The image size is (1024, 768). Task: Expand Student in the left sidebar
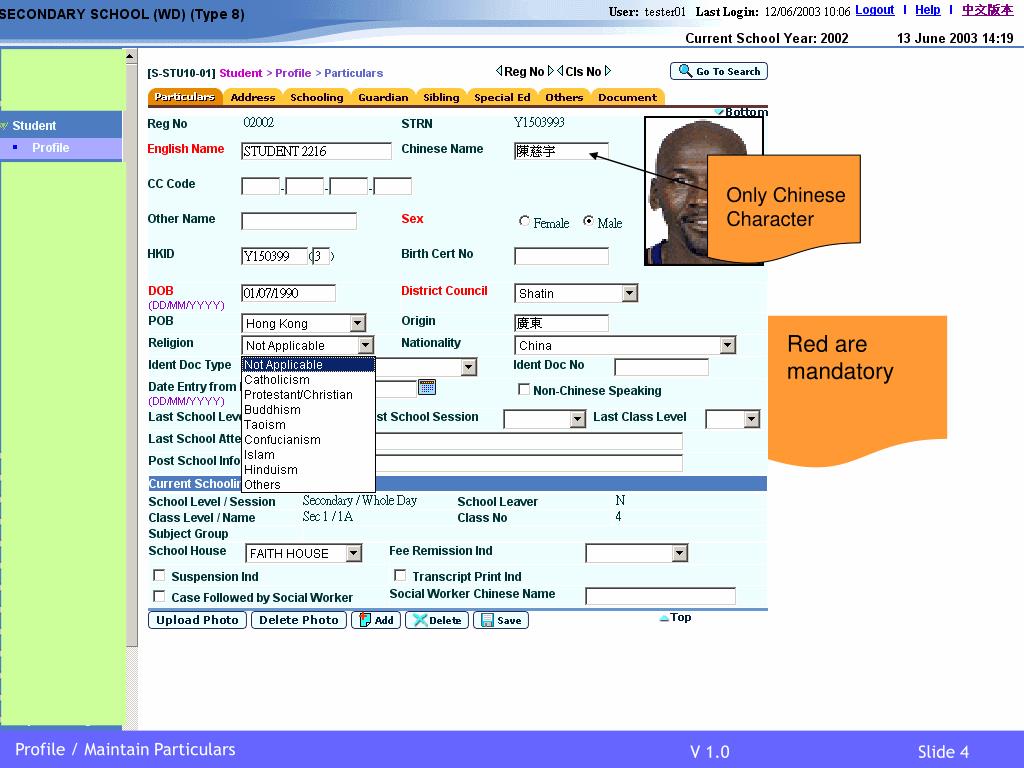[x=34, y=125]
